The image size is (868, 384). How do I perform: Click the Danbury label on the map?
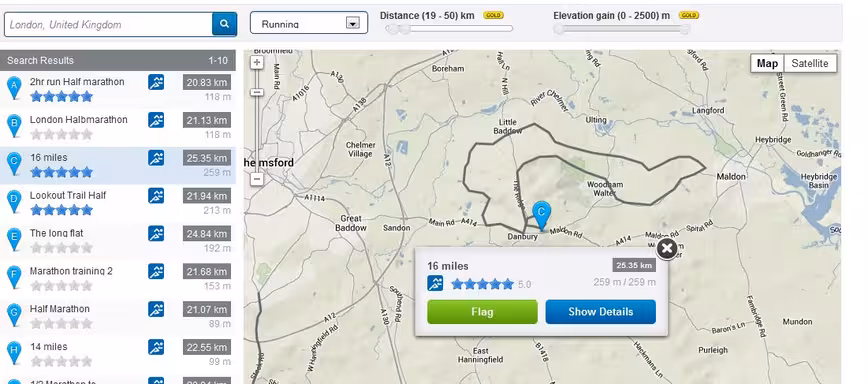pyautogui.click(x=523, y=236)
